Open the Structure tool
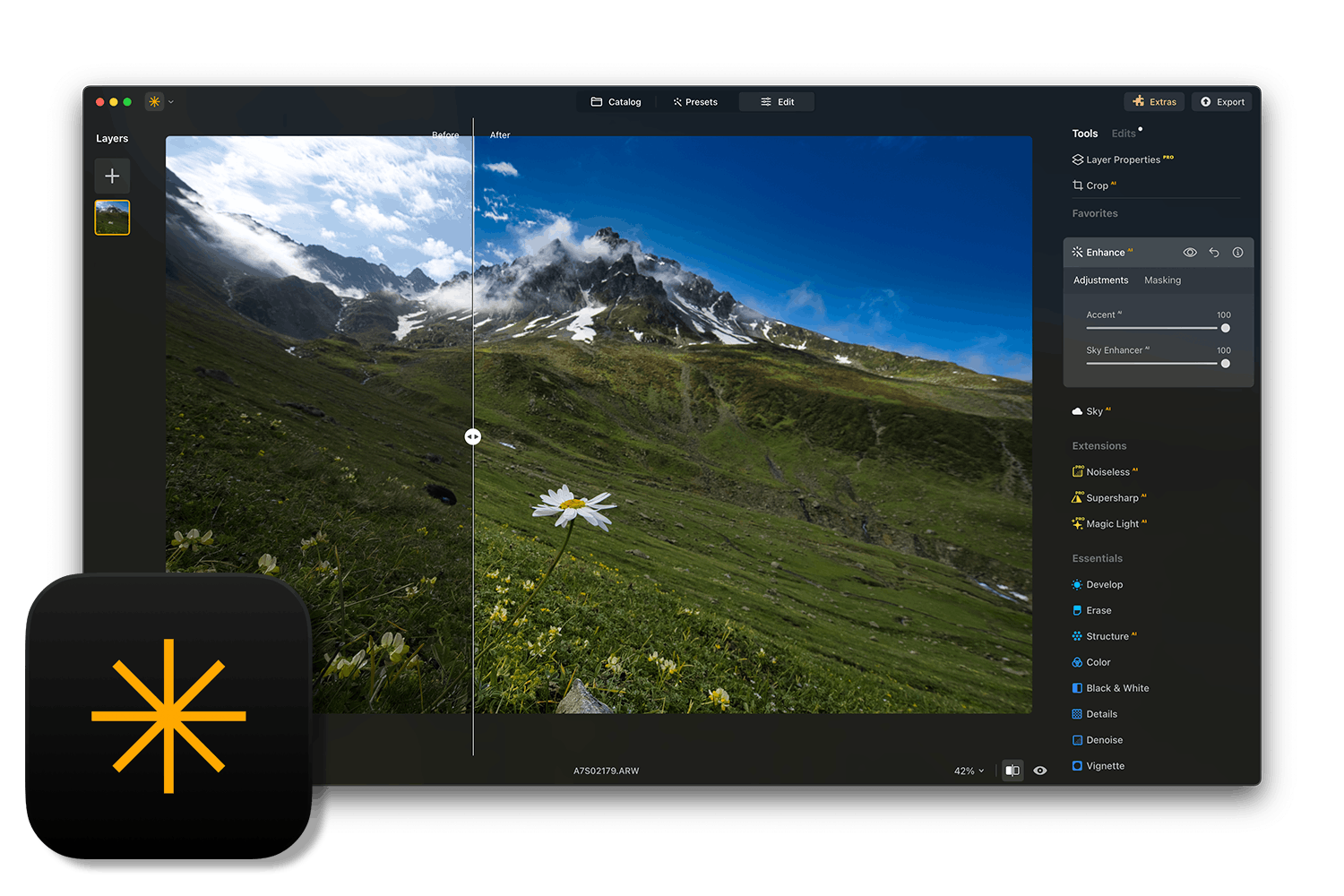Image resolution: width=1344 pixels, height=896 pixels. coord(1104,637)
